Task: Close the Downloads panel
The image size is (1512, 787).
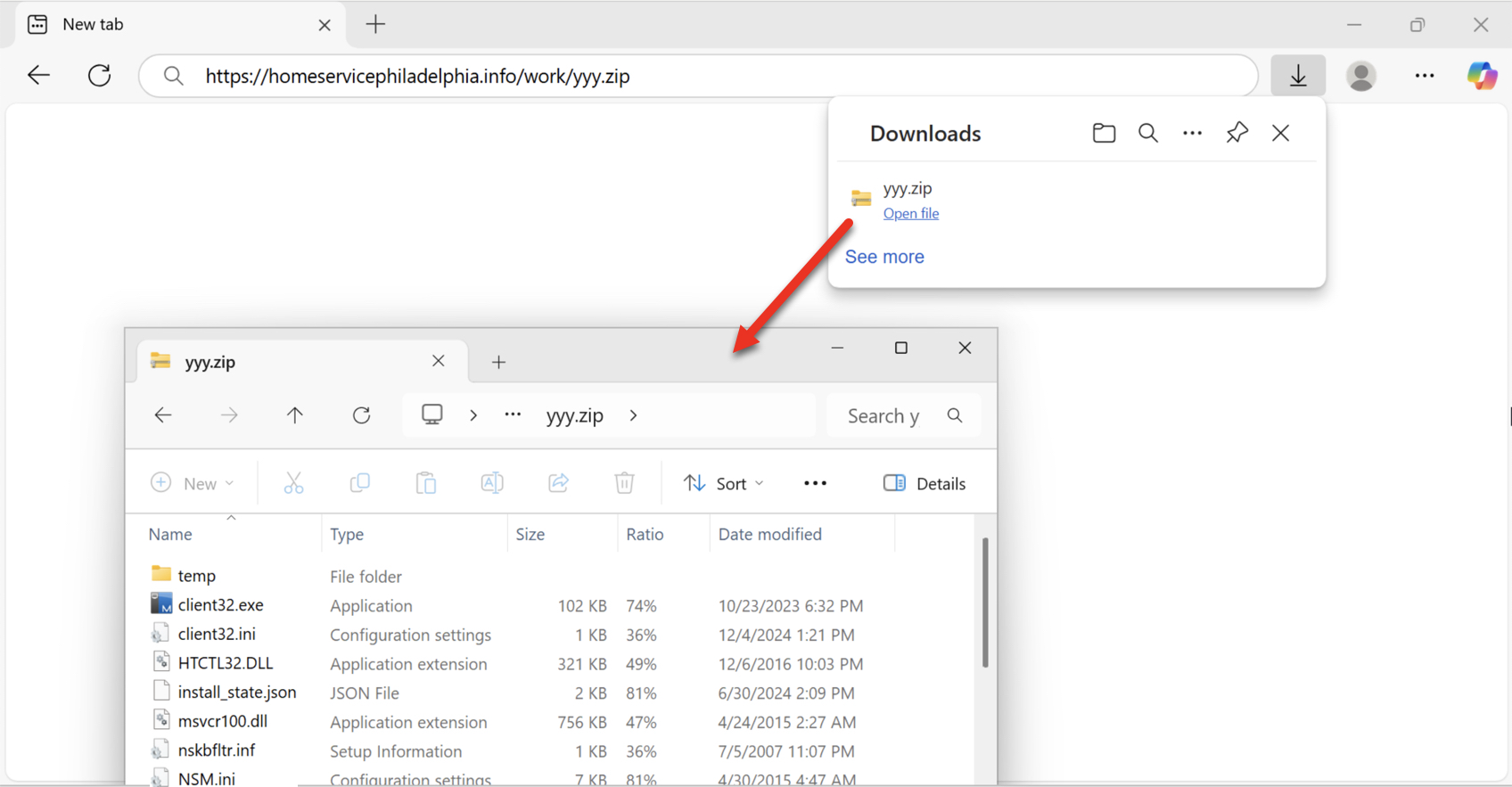Action: (1280, 133)
